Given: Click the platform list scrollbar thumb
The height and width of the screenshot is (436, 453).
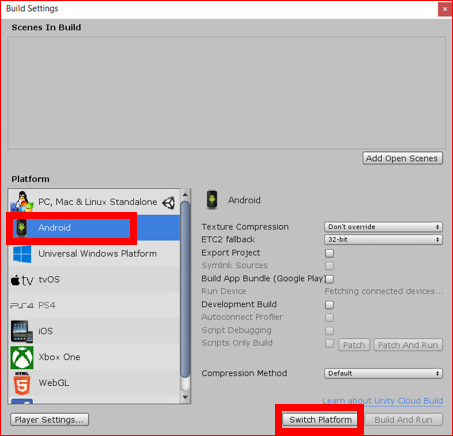Looking at the screenshot, I should click(x=185, y=290).
